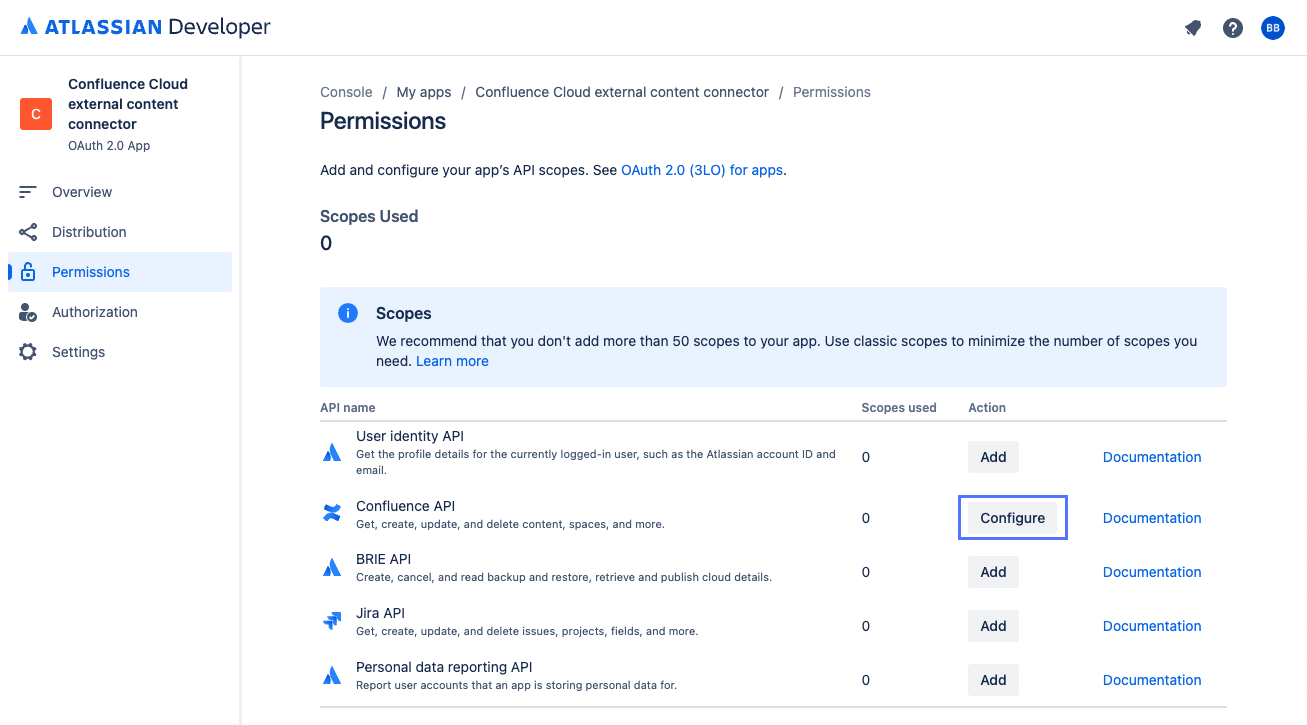Open Confluence API Documentation link

pos(1152,518)
